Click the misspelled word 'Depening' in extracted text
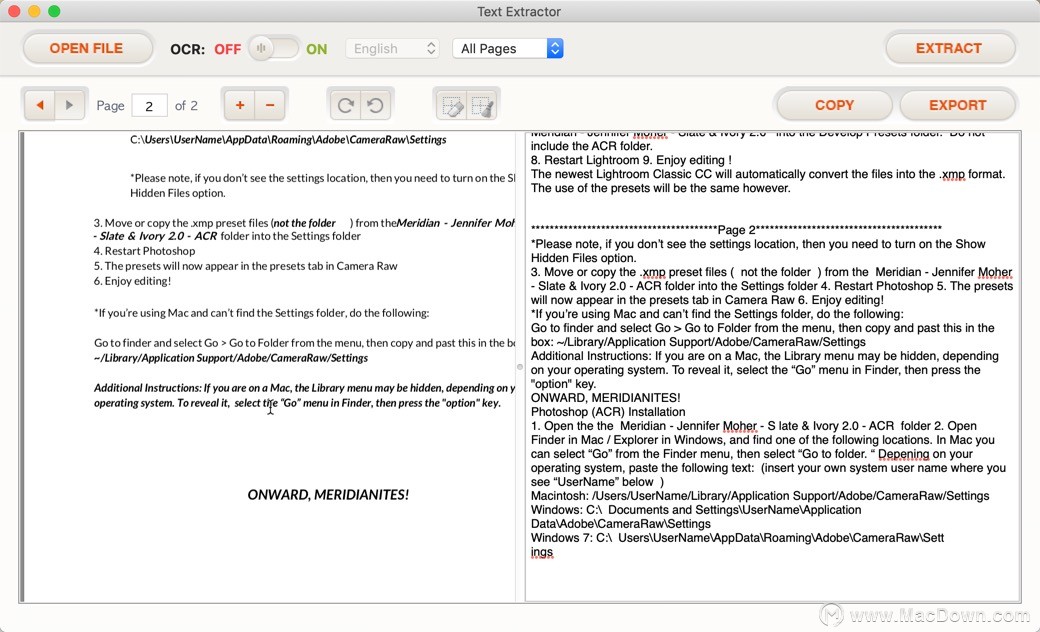The height and width of the screenshot is (632, 1040). pos(903,454)
